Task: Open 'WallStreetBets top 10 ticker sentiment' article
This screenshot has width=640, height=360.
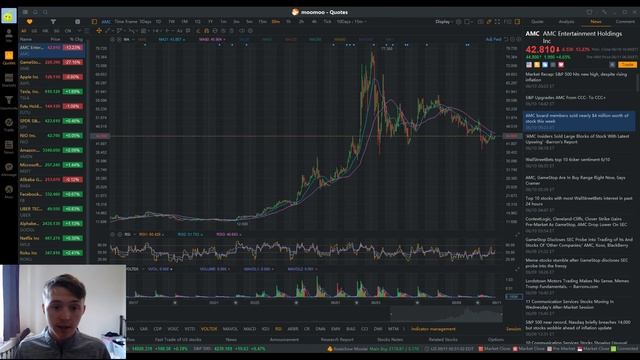Action: (567, 160)
